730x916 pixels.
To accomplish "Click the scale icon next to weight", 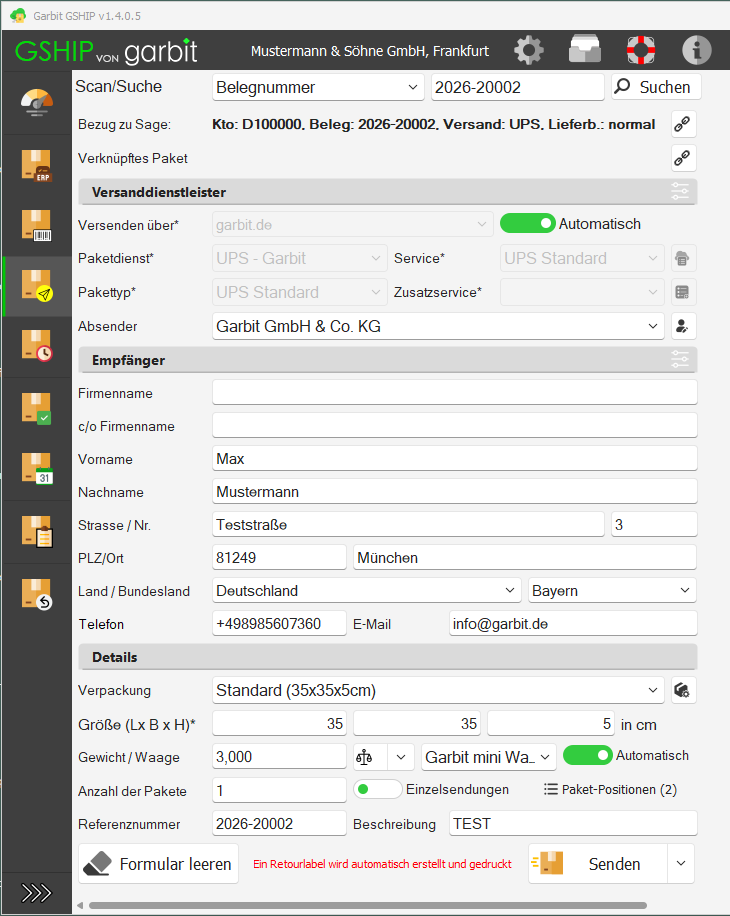I will coord(365,757).
